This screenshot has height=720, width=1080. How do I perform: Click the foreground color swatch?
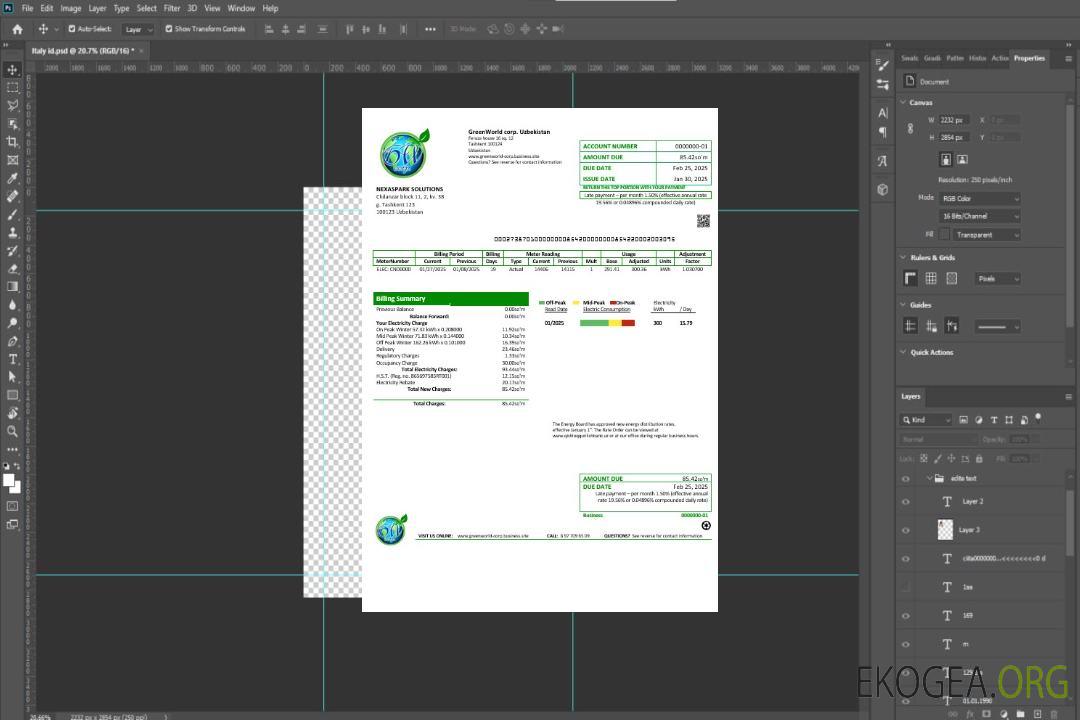tap(9, 480)
